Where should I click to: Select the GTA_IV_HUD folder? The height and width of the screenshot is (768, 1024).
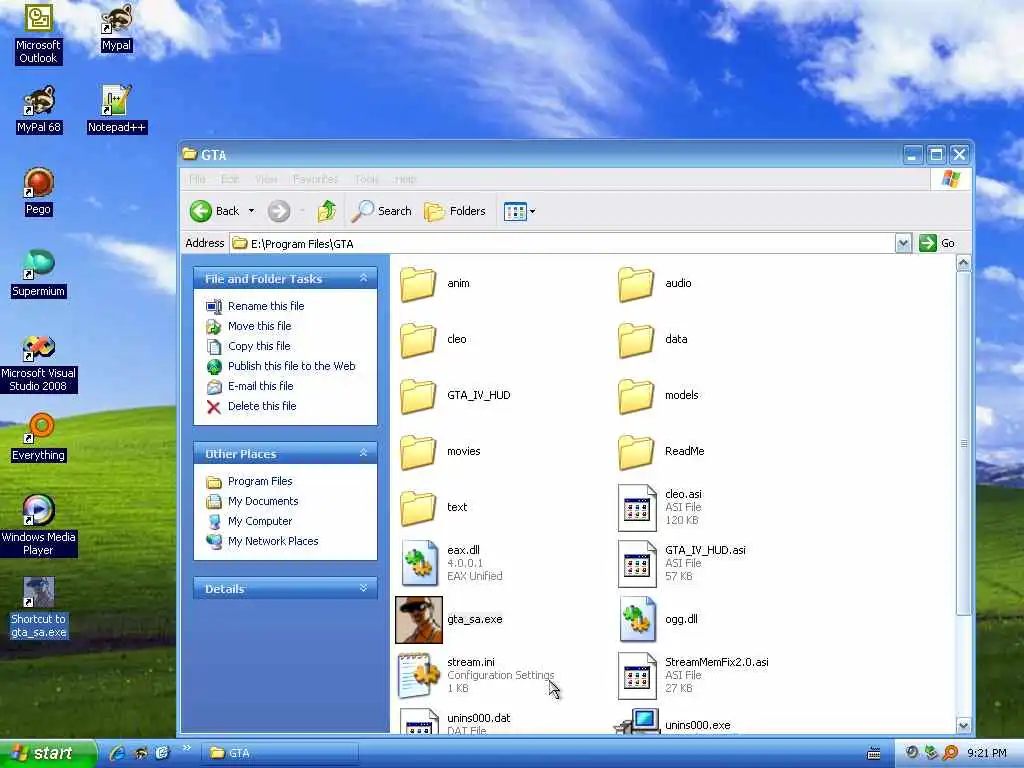455,396
